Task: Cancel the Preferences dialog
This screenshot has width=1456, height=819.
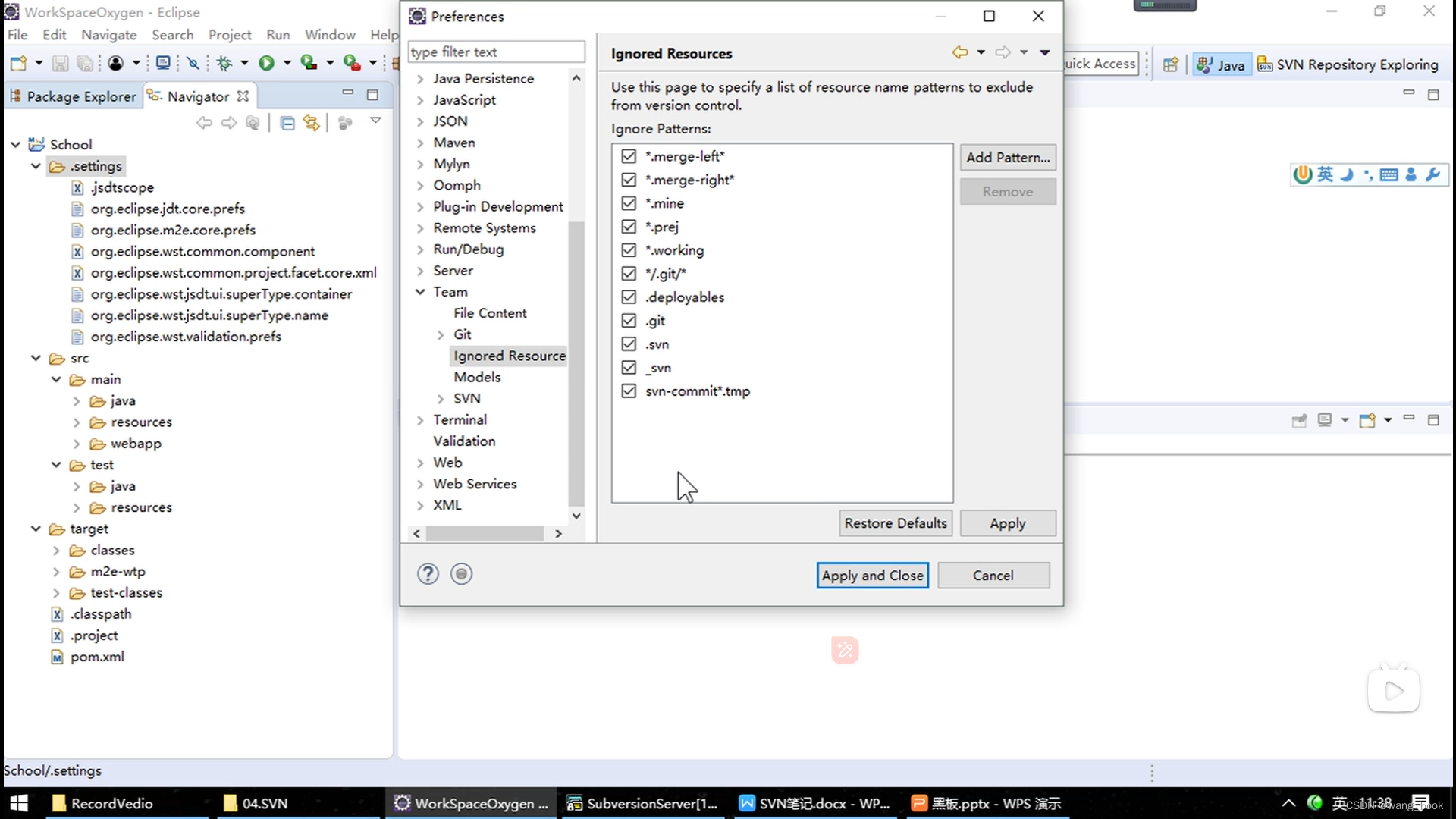Action: (993, 576)
